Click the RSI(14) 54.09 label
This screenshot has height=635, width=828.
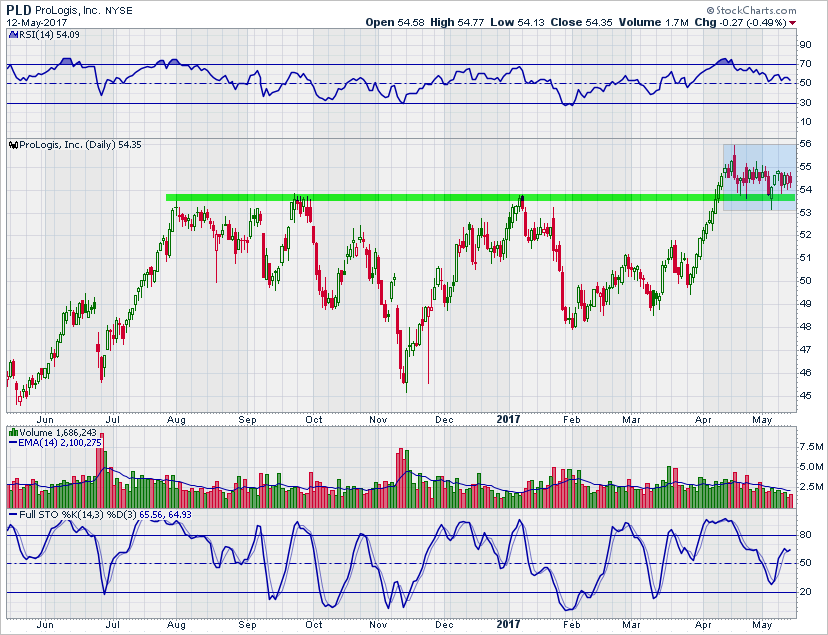coord(49,35)
